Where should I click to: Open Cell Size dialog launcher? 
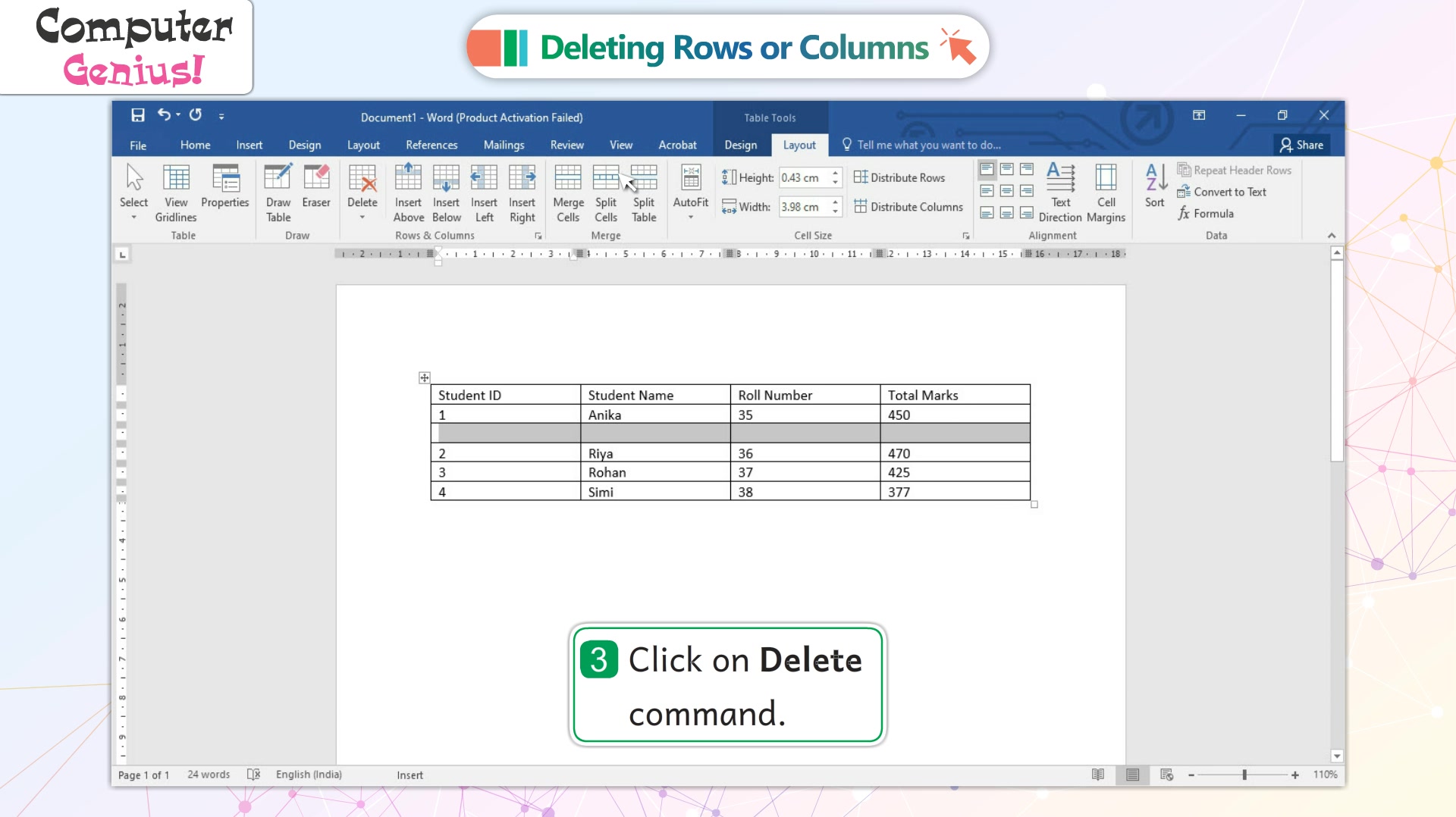pos(966,236)
